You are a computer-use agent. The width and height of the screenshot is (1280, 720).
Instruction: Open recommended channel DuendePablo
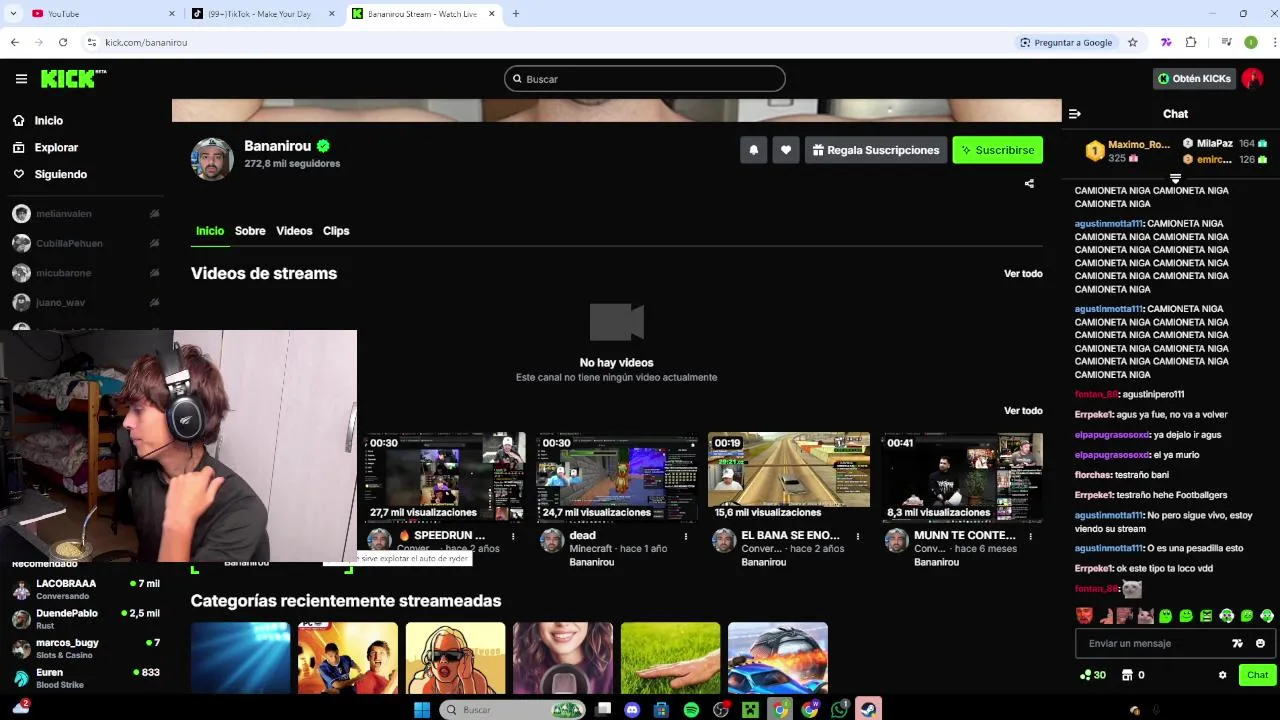85,618
